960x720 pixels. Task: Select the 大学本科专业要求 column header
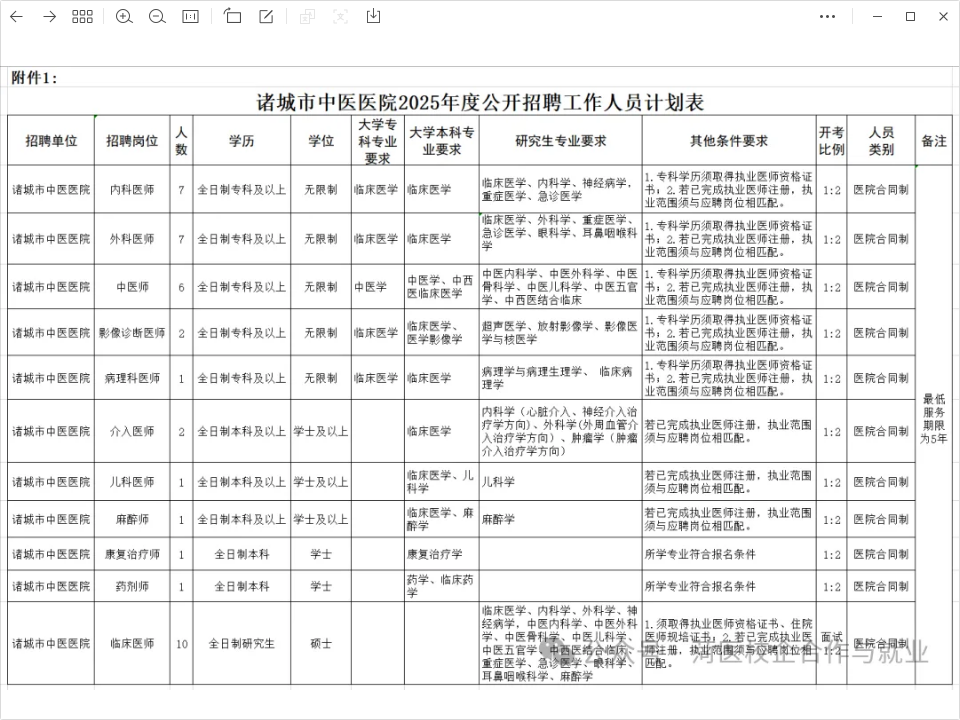click(x=441, y=141)
